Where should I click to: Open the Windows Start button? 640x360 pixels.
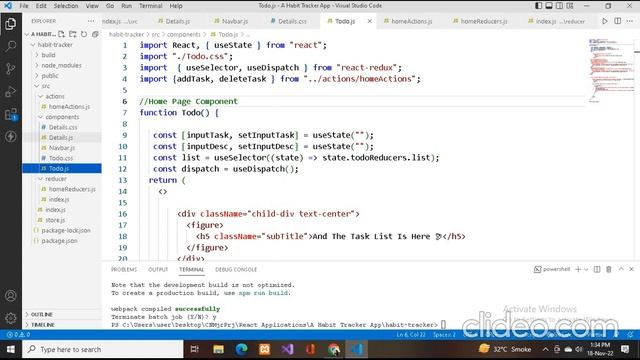coord(11,349)
